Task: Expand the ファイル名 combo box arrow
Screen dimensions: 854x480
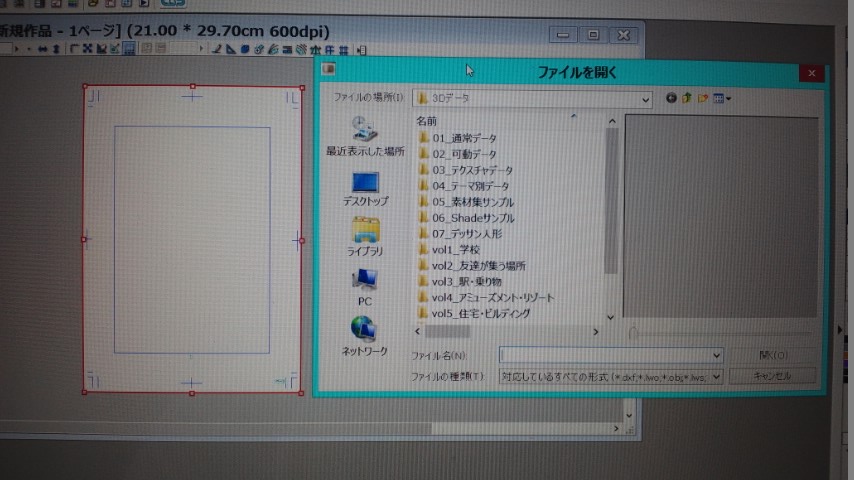Action: pyautogui.click(x=716, y=356)
